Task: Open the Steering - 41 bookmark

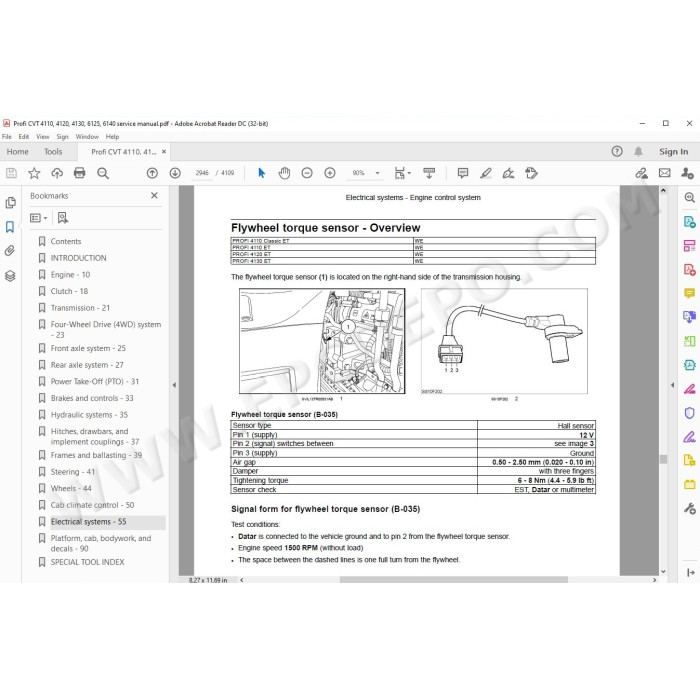Action: [x=72, y=472]
